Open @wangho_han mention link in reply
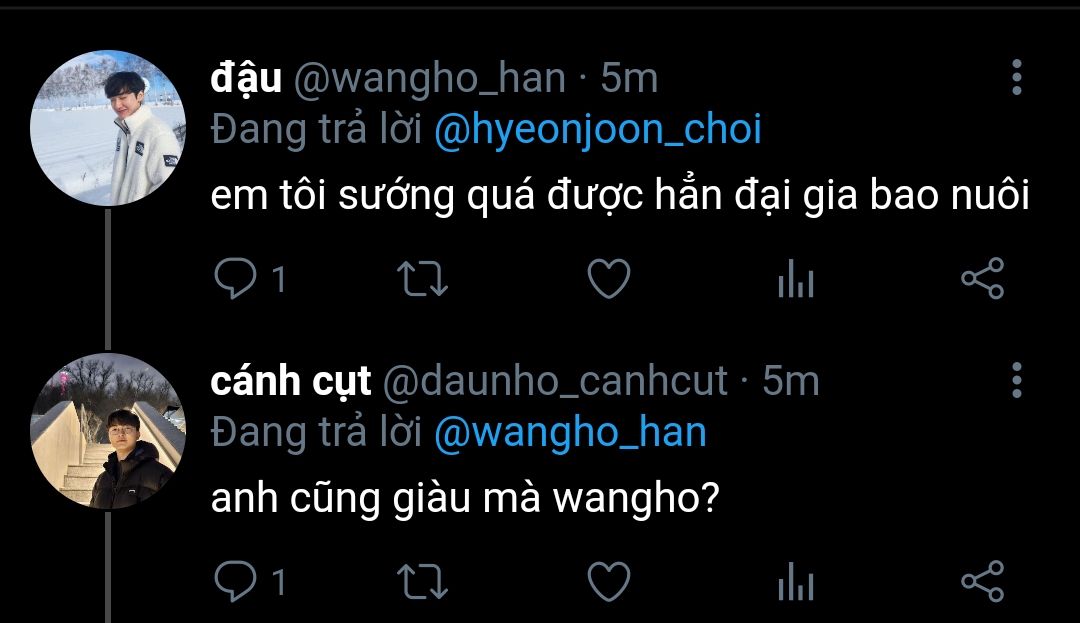Viewport: 1080px width, 623px height. 570,433
